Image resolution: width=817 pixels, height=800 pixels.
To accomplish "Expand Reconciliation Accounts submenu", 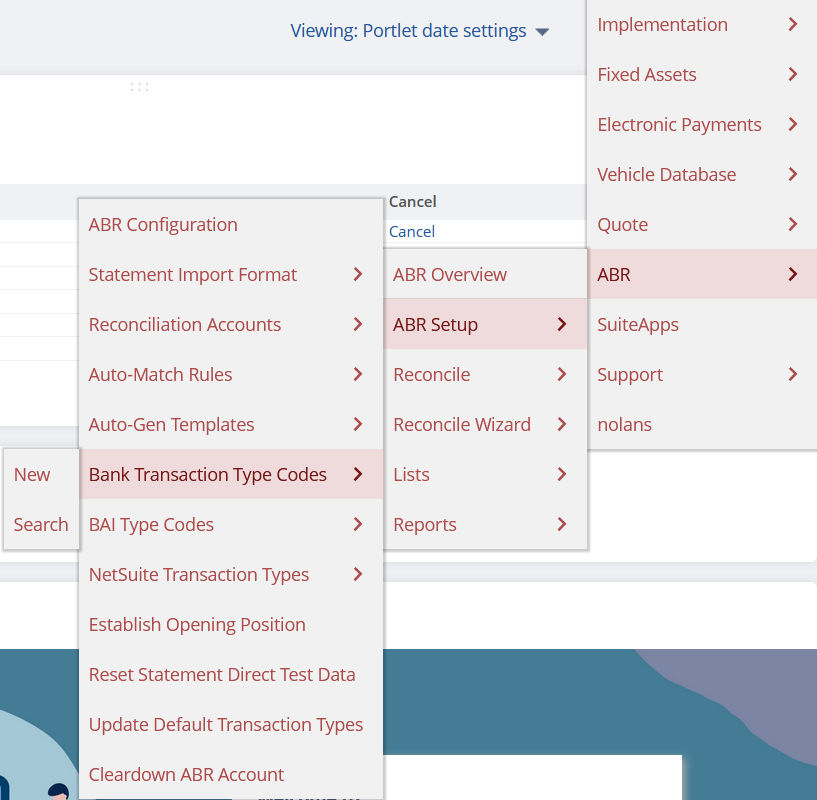I will 185,325.
